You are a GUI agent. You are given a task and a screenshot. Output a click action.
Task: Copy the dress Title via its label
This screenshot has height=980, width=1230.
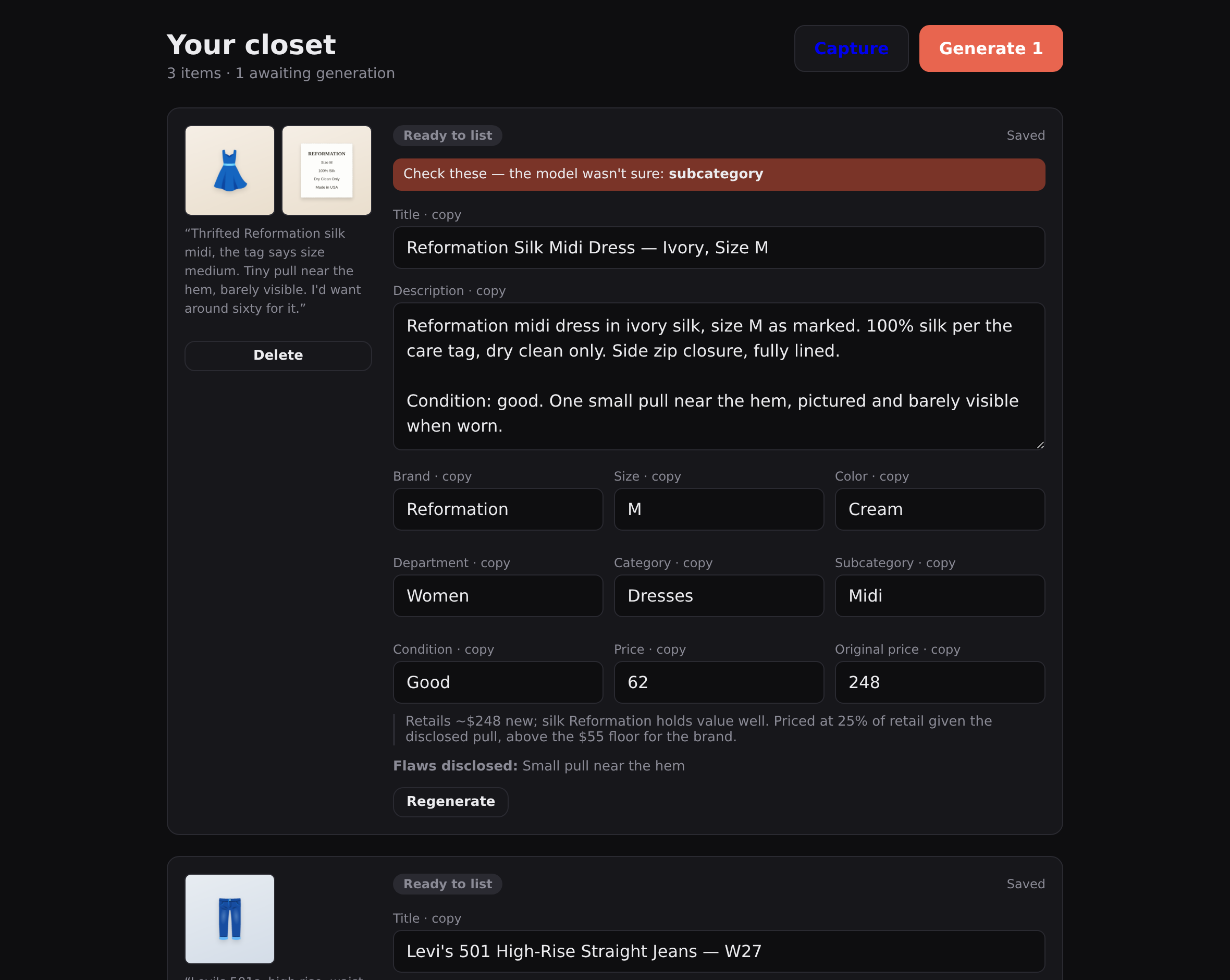click(427, 215)
